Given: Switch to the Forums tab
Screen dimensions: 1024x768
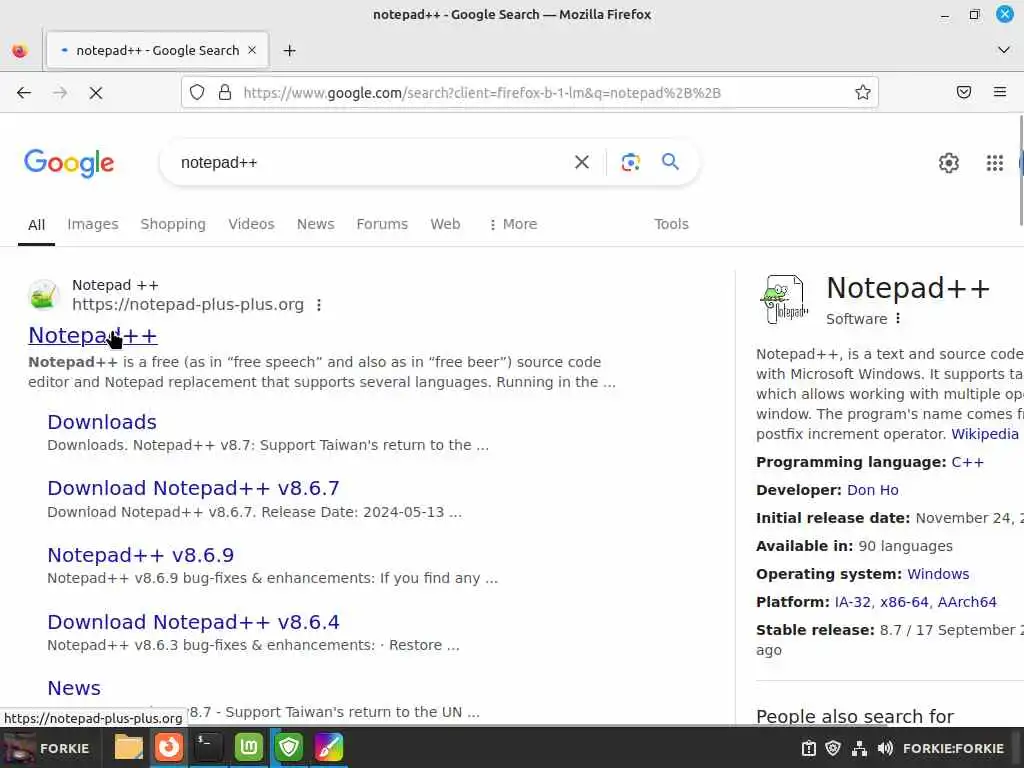Looking at the screenshot, I should (x=382, y=224).
